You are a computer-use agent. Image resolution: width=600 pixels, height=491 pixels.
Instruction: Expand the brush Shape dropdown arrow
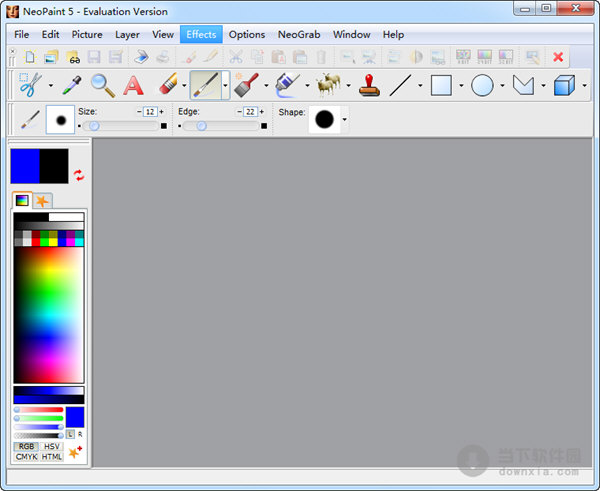pyautogui.click(x=344, y=119)
